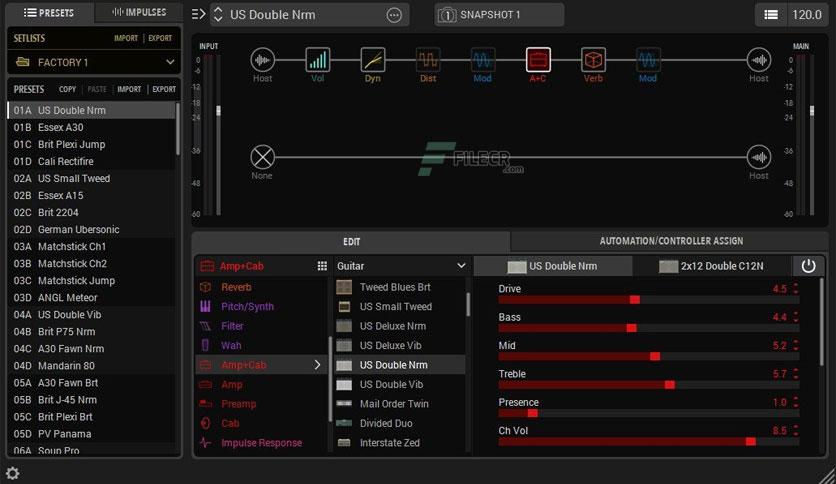Screen dimensions: 836x484
Task: Select the Dyn compressor block
Action: click(373, 60)
